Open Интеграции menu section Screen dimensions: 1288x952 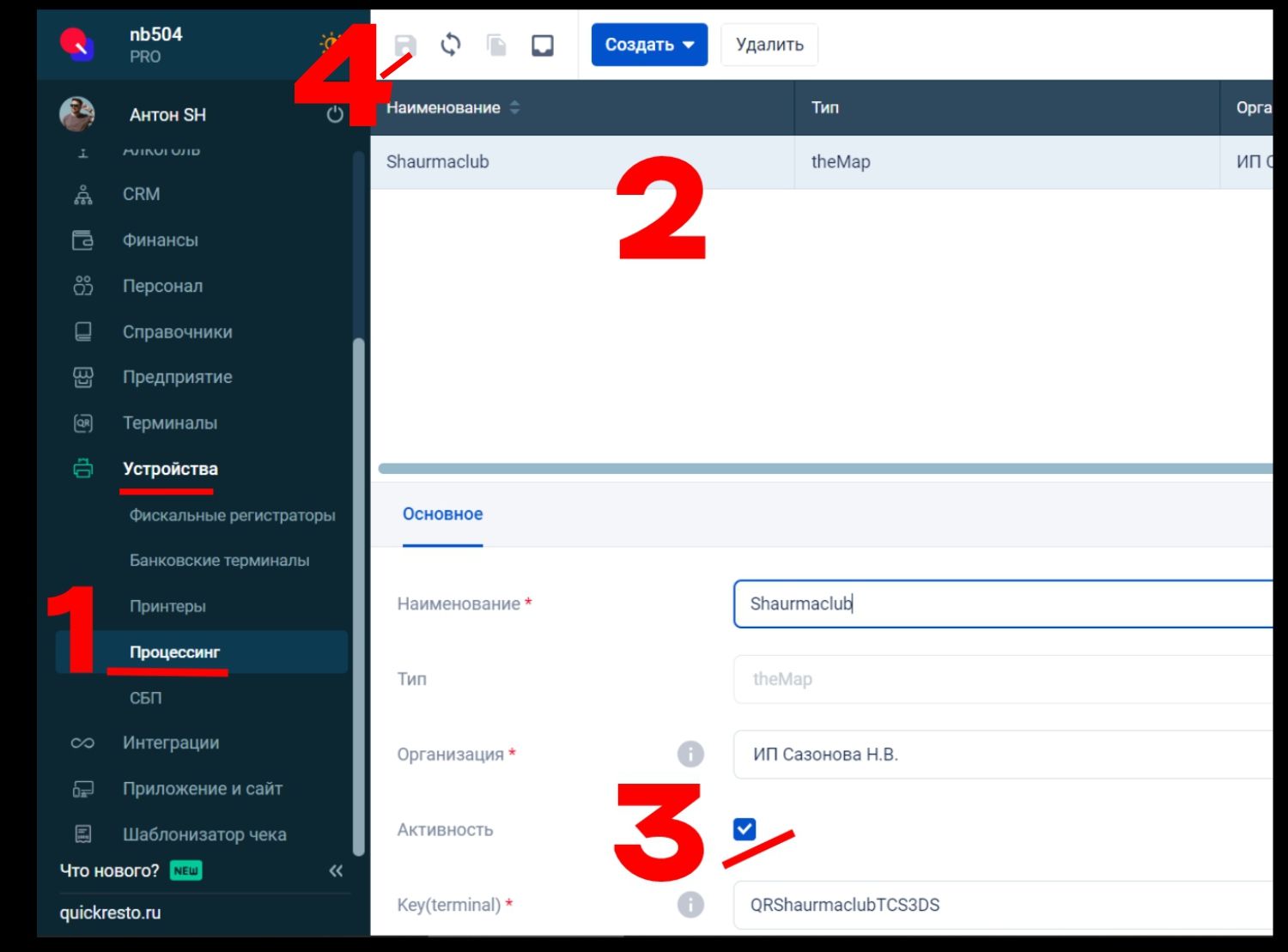click(170, 743)
